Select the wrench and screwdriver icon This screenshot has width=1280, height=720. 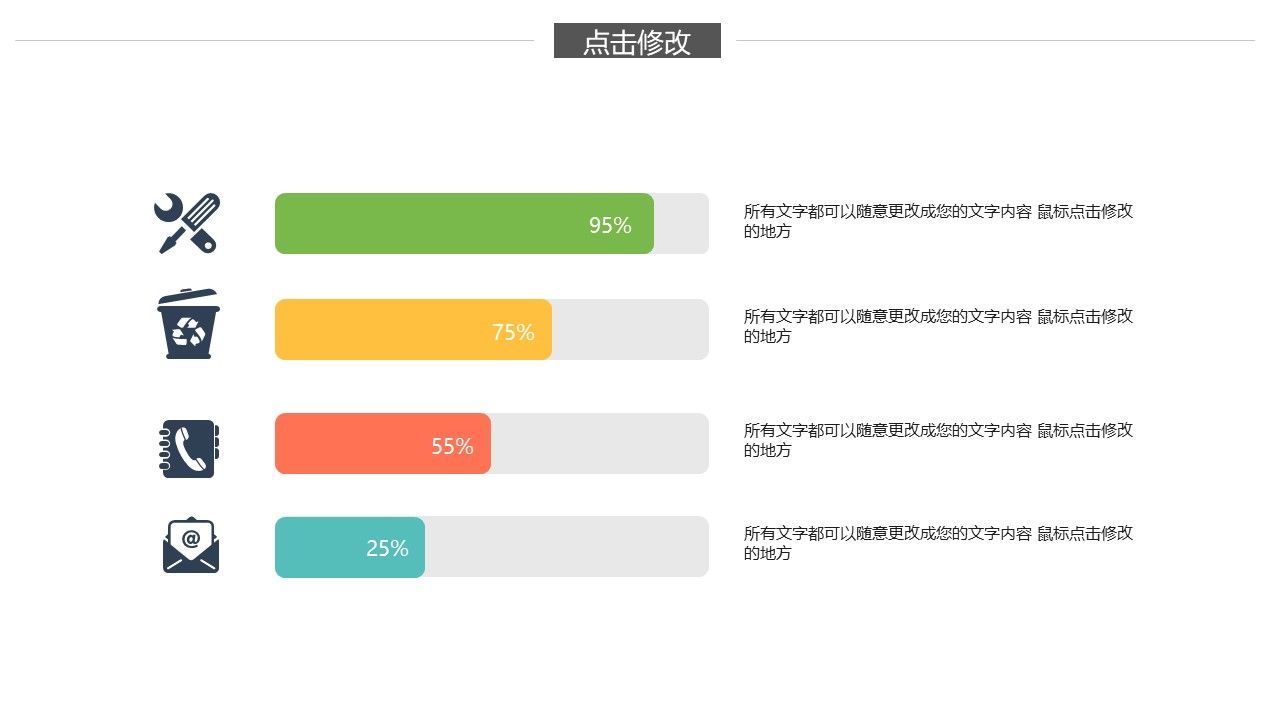pyautogui.click(x=187, y=223)
